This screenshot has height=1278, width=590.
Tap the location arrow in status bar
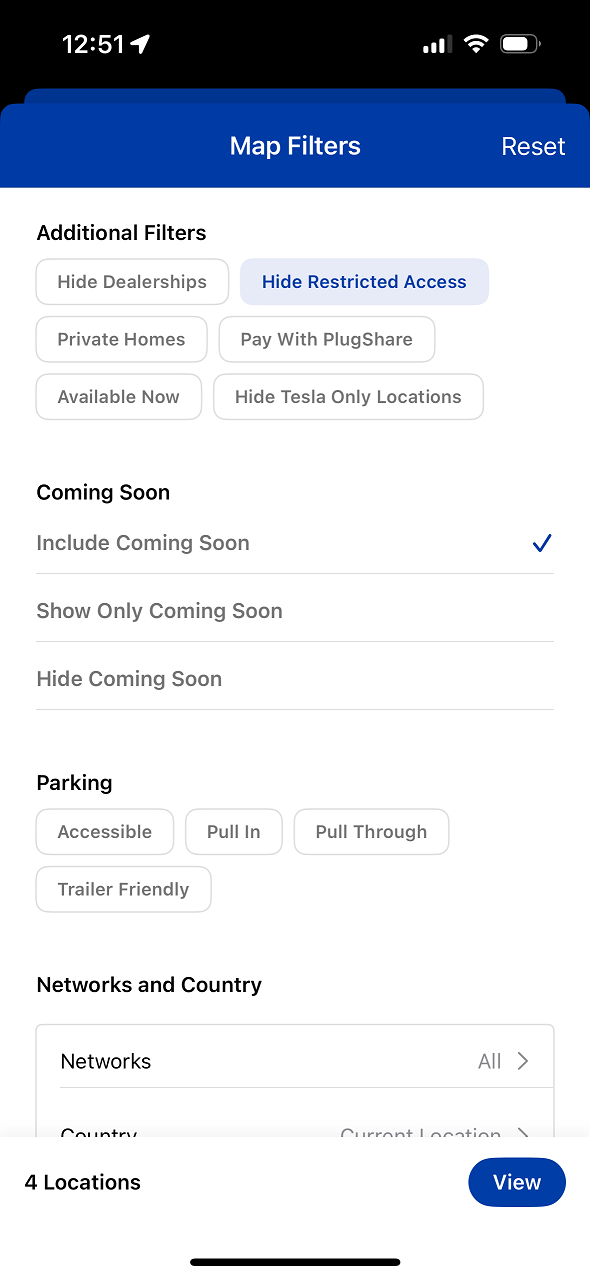pyautogui.click(x=140, y=44)
